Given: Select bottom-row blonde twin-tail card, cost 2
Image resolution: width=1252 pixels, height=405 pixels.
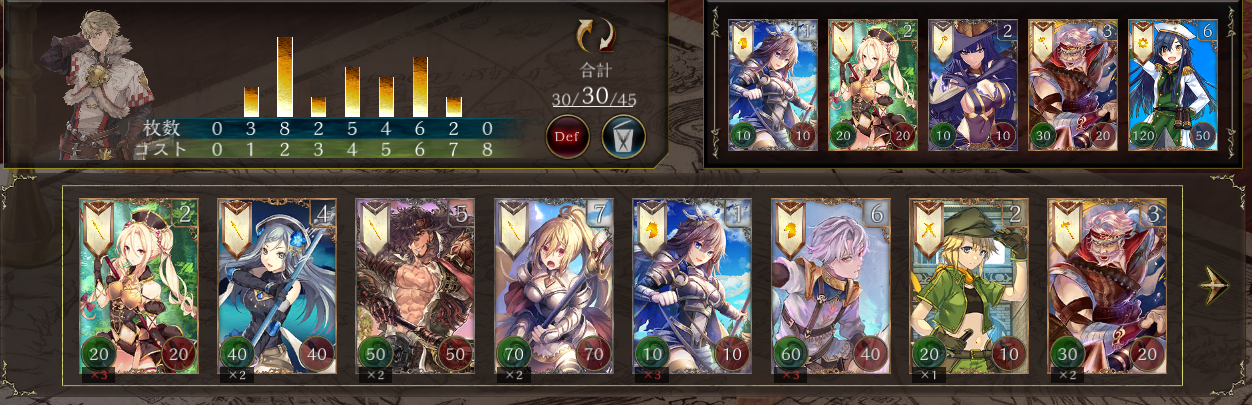Looking at the screenshot, I should point(139,285).
